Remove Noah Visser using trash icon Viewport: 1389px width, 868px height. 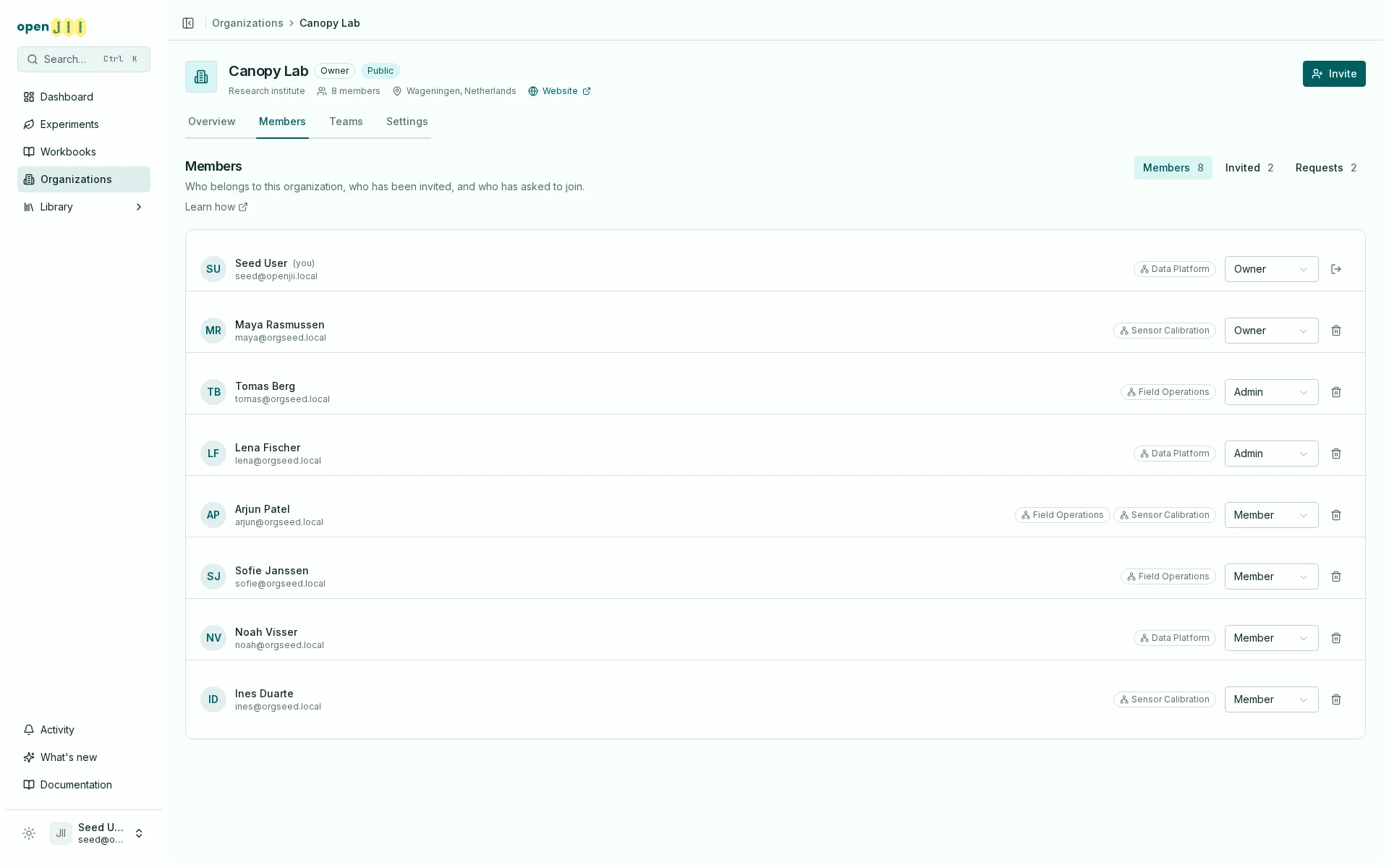(x=1336, y=638)
